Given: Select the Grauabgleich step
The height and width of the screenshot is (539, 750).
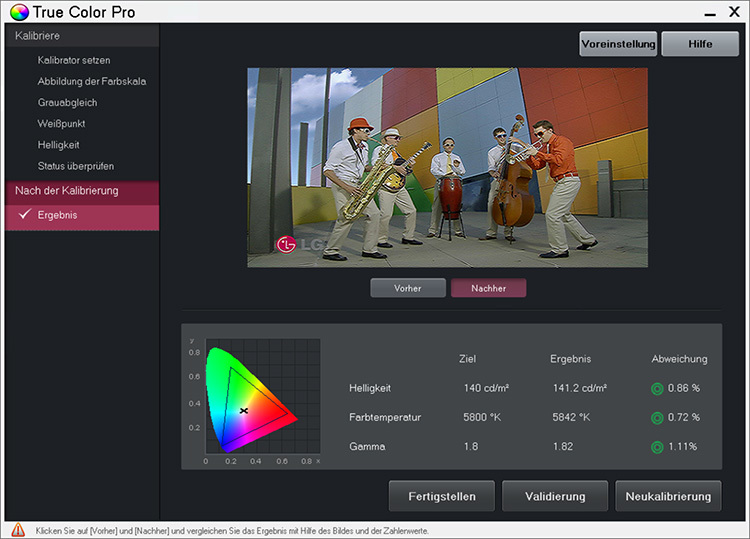Looking at the screenshot, I should pyautogui.click(x=67, y=102).
